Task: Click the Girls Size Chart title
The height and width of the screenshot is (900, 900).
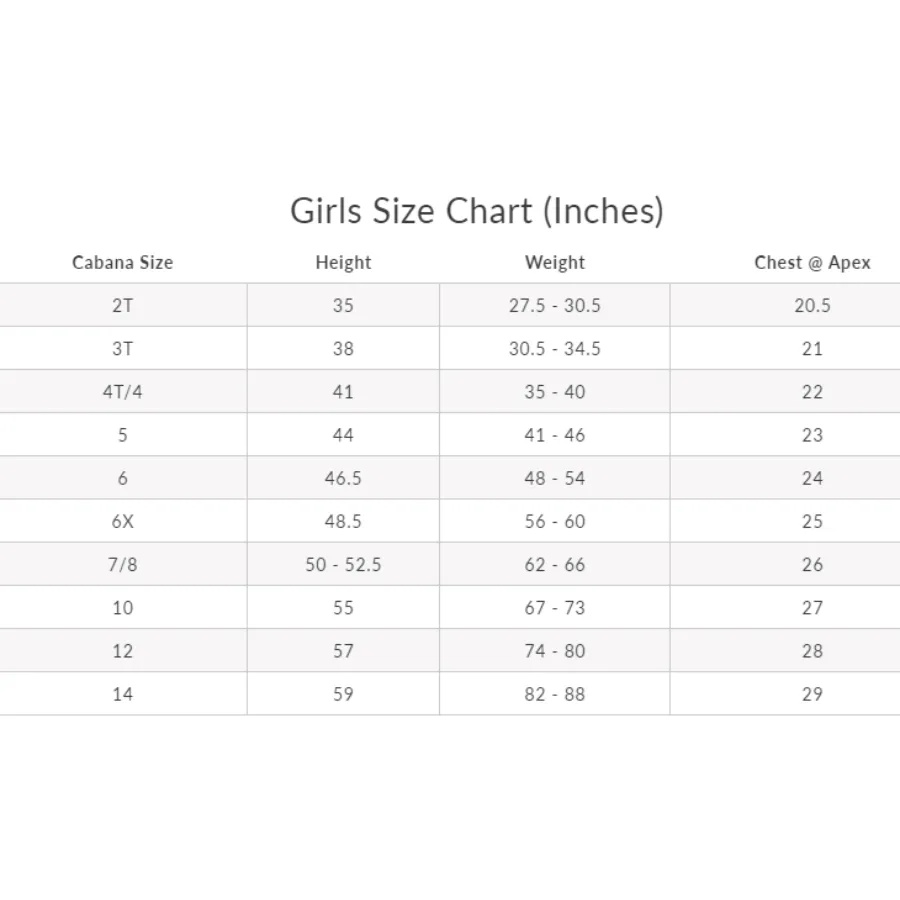Action: [477, 211]
